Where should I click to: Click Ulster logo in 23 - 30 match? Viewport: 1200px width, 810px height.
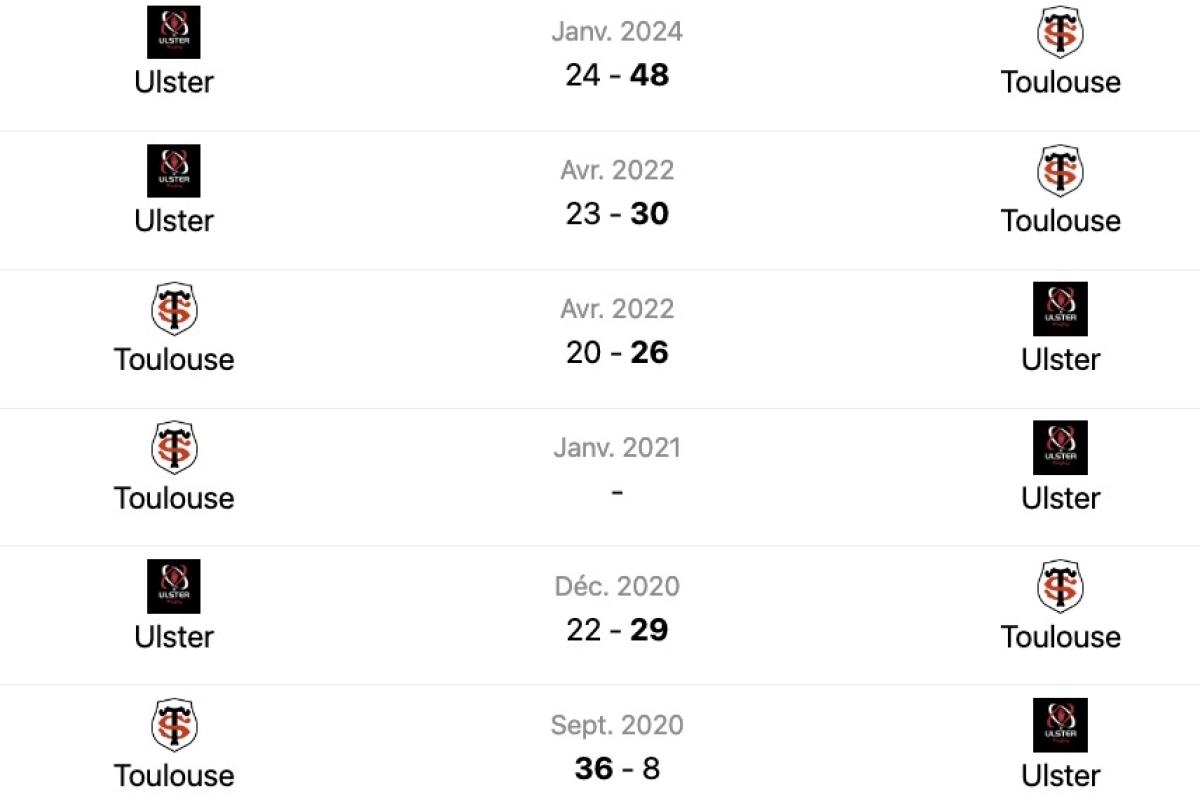174,170
